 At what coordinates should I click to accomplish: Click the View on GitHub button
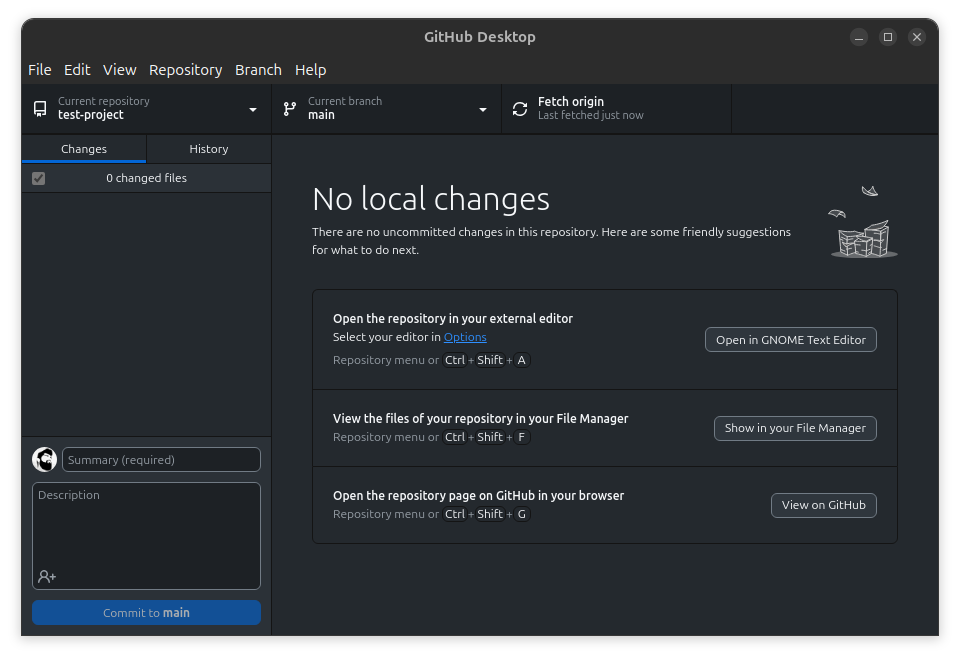pyautogui.click(x=823, y=505)
